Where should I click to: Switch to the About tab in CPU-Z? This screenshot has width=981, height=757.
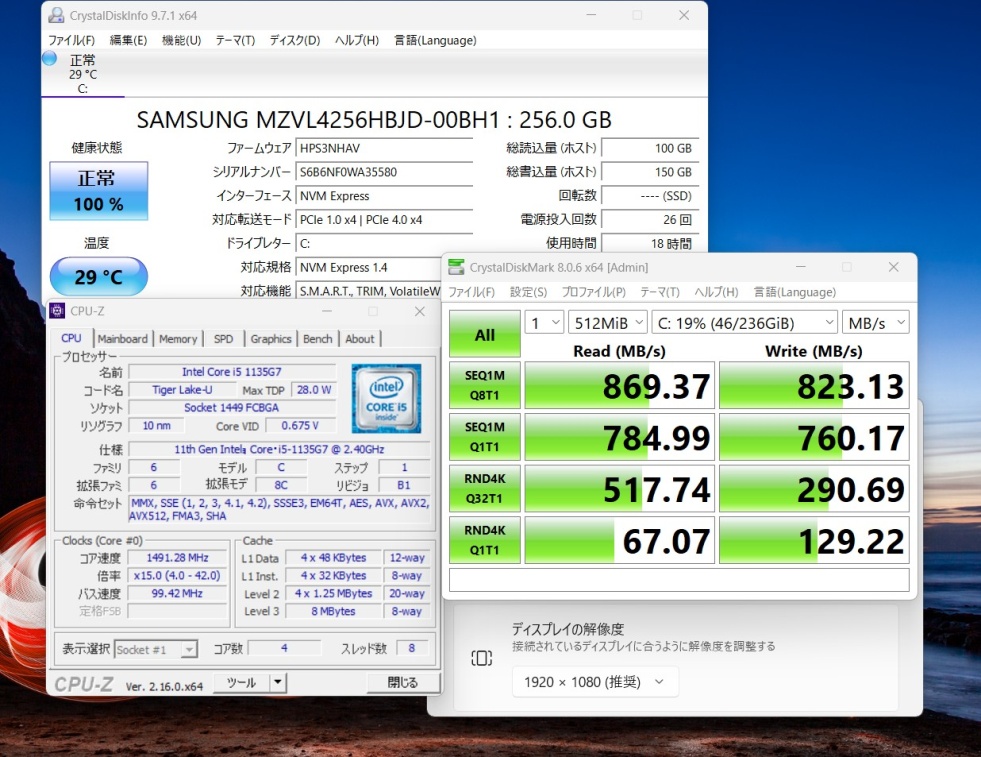point(360,338)
